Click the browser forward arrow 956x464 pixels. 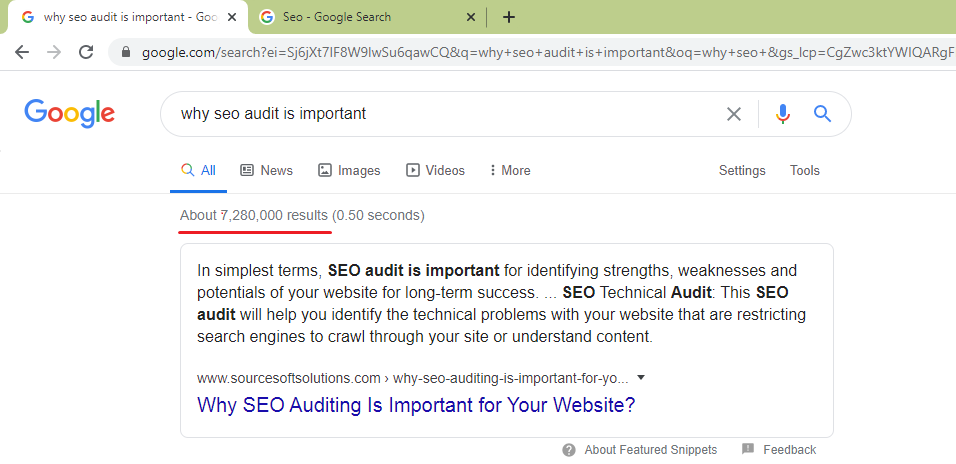click(x=54, y=52)
